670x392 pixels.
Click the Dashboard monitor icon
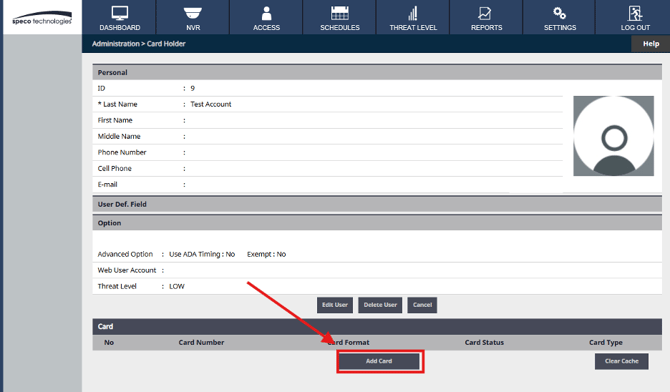(120, 13)
